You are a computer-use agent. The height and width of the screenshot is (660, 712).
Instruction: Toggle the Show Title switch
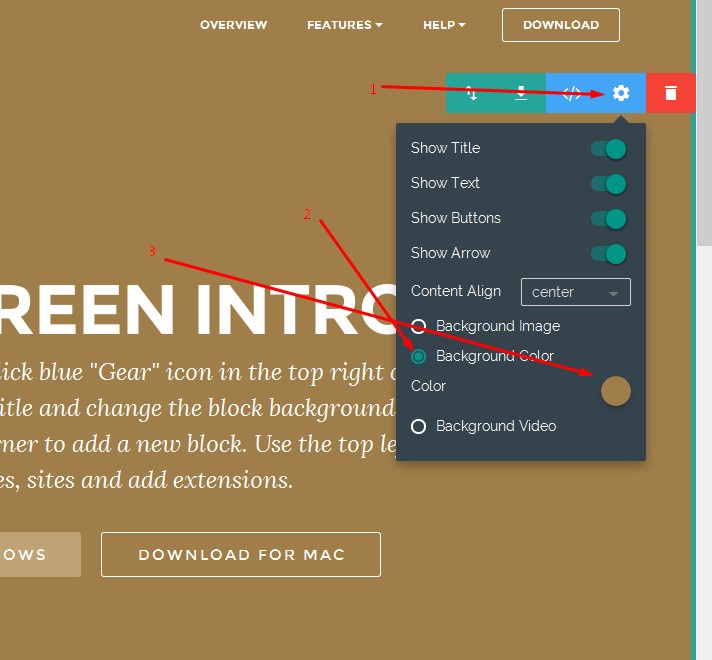pos(608,149)
